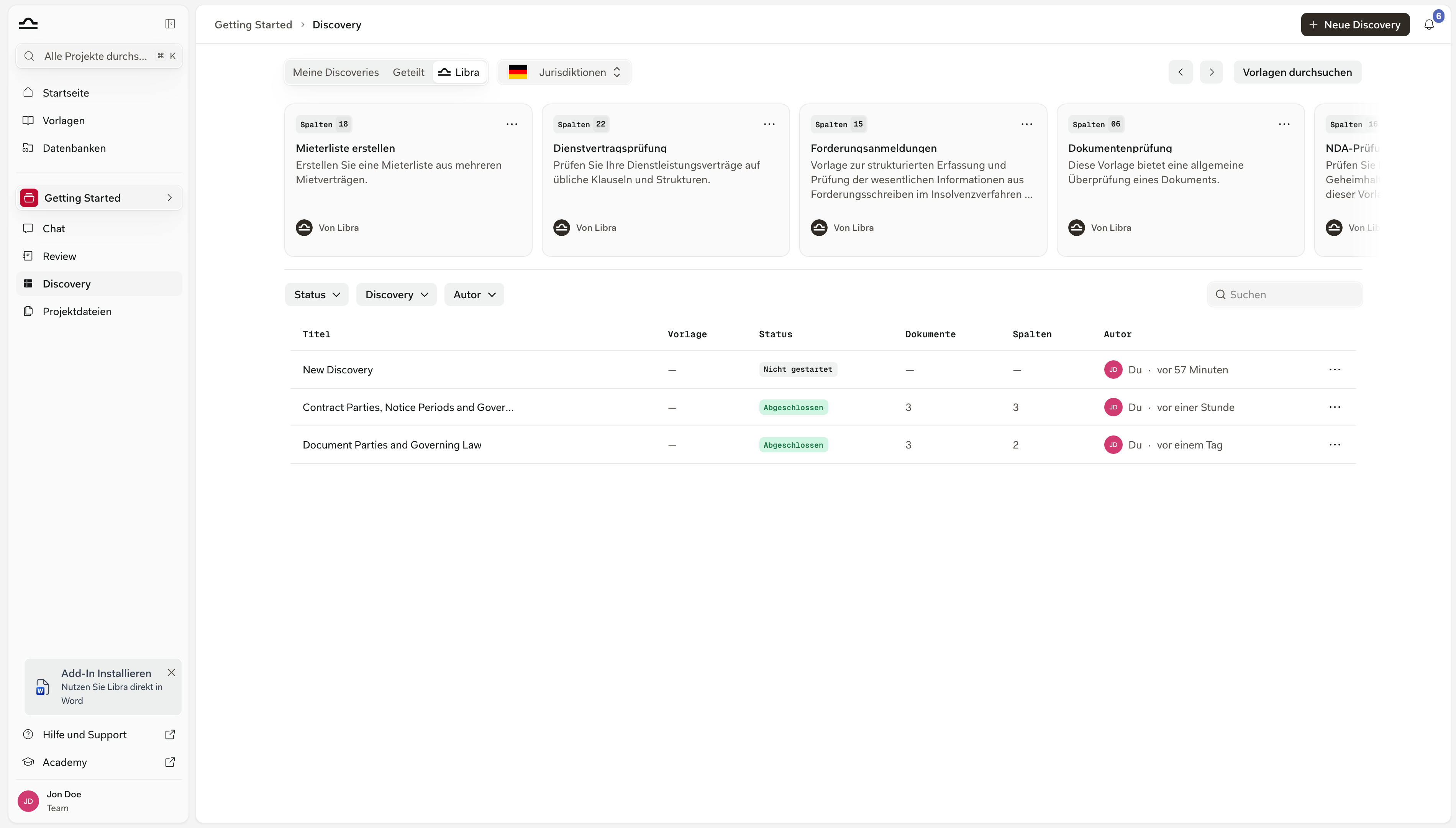This screenshot has height=828, width=1456.
Task: Go to Startseite in the sidebar
Action: click(99, 93)
